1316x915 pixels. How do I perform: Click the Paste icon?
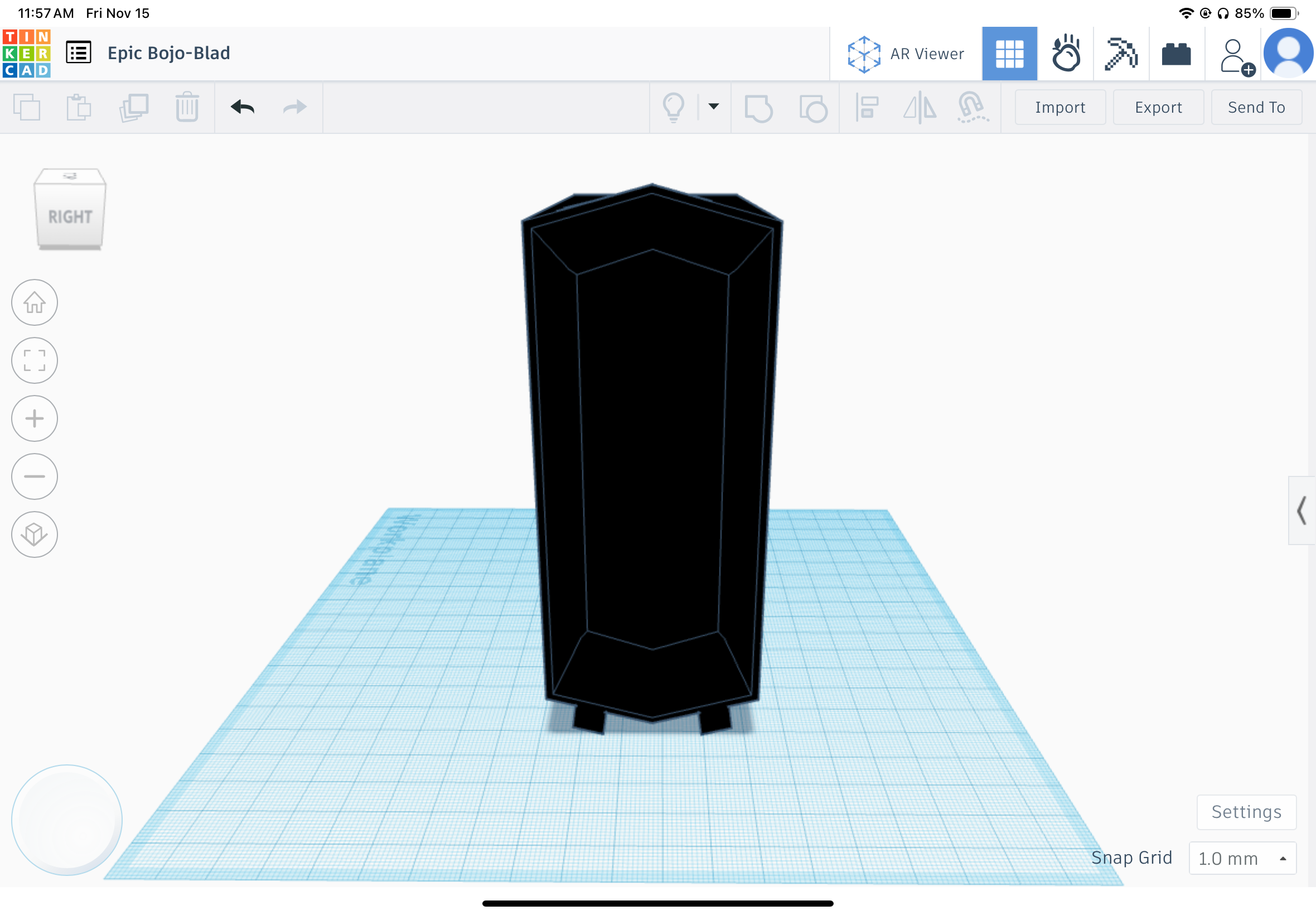(x=79, y=107)
